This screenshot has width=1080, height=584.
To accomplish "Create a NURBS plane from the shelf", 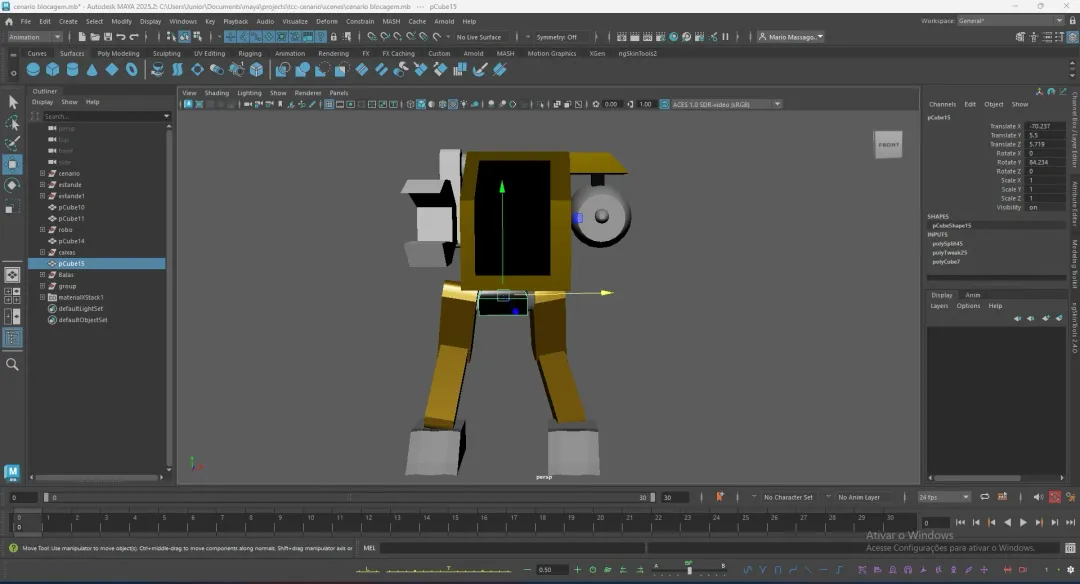I will (112, 70).
